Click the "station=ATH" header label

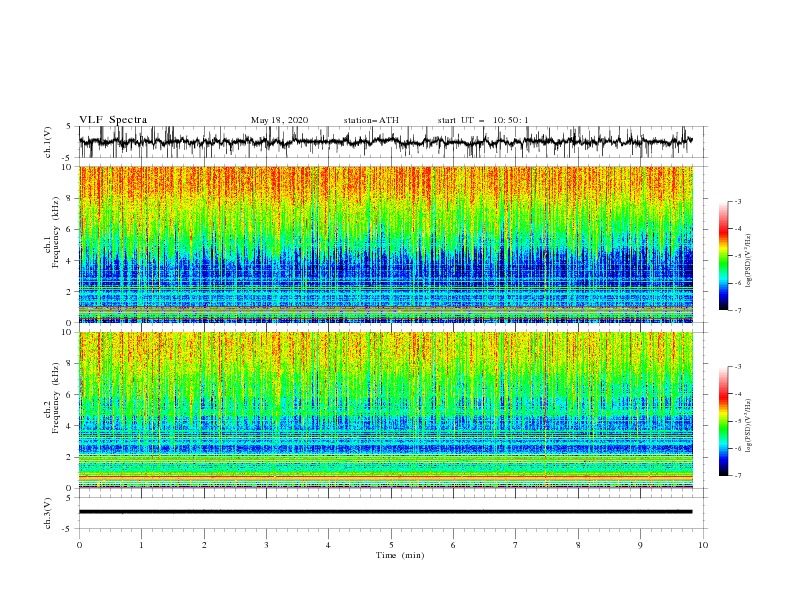click(x=371, y=120)
